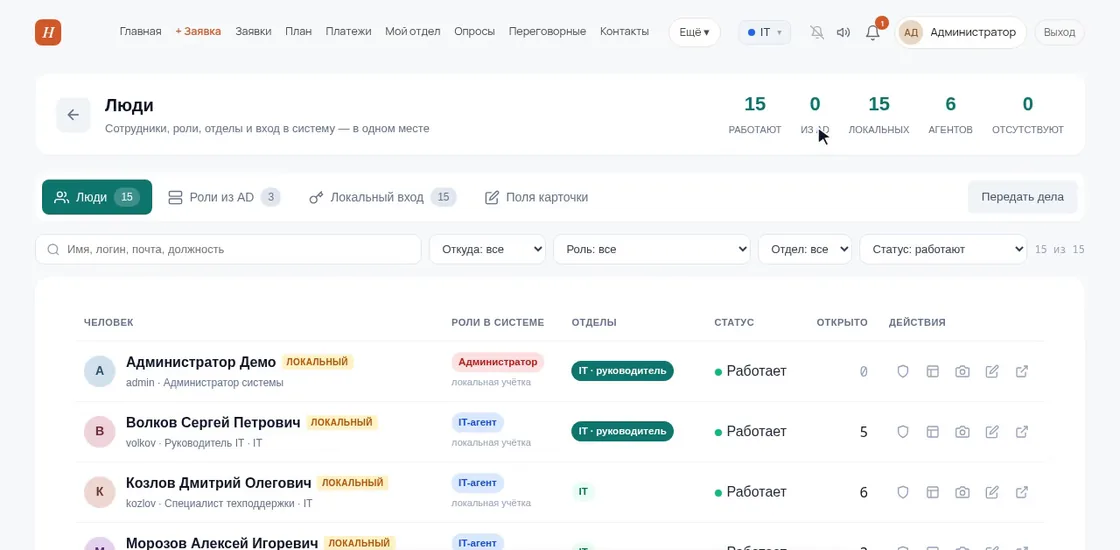Open the IT department selector
The image size is (1120, 550).
[x=764, y=32]
